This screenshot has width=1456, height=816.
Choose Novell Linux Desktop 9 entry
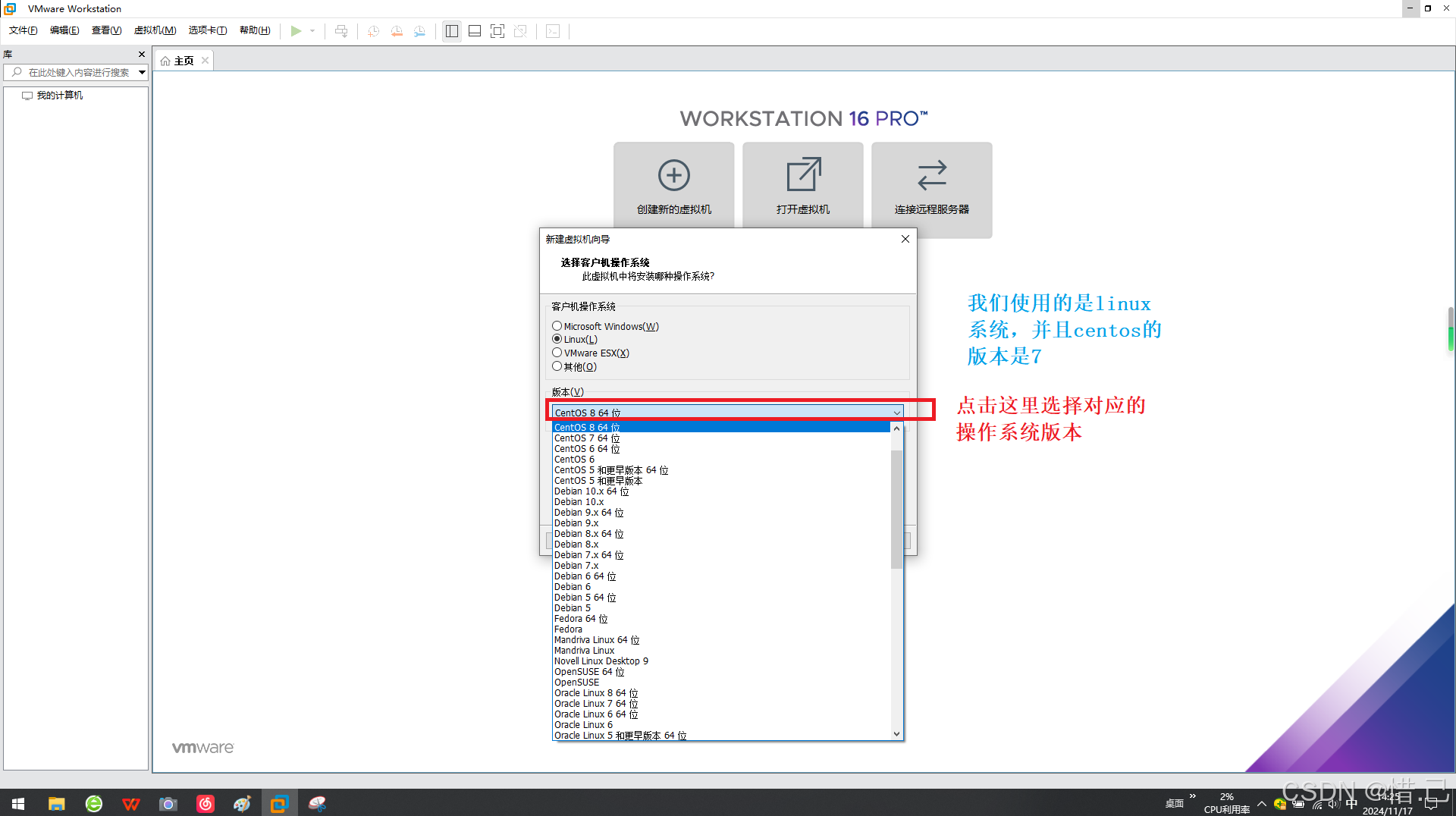[721, 661]
